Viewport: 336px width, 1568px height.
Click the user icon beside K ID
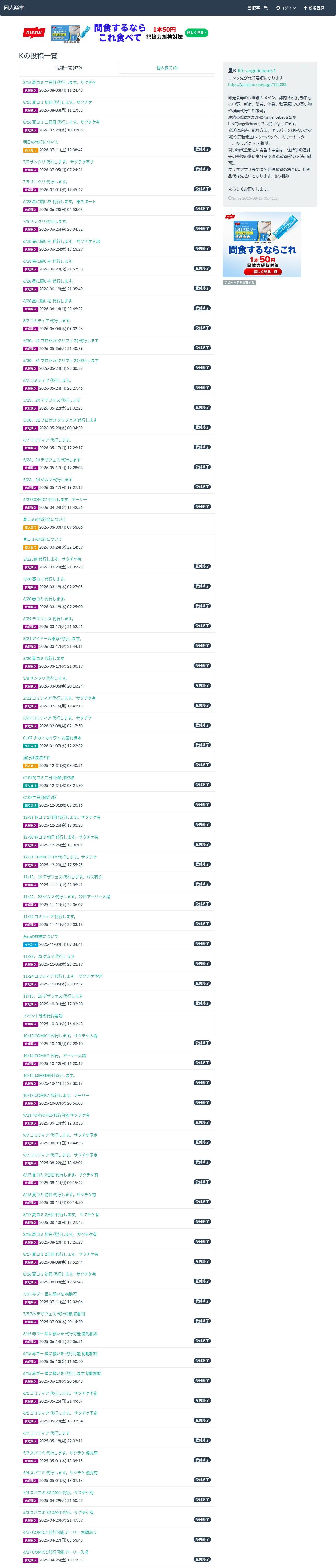pos(231,71)
